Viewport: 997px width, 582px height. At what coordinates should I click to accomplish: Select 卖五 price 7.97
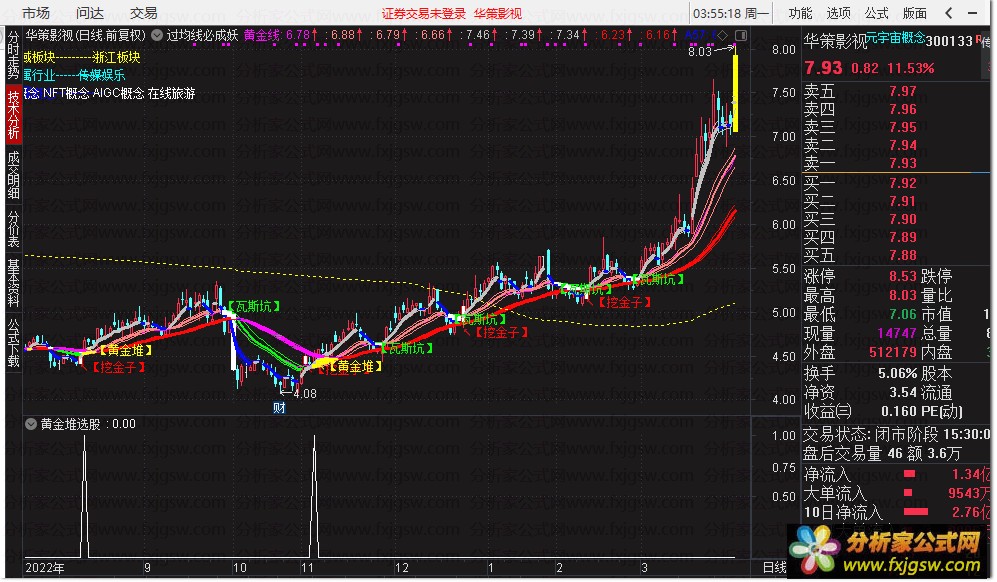pos(903,92)
